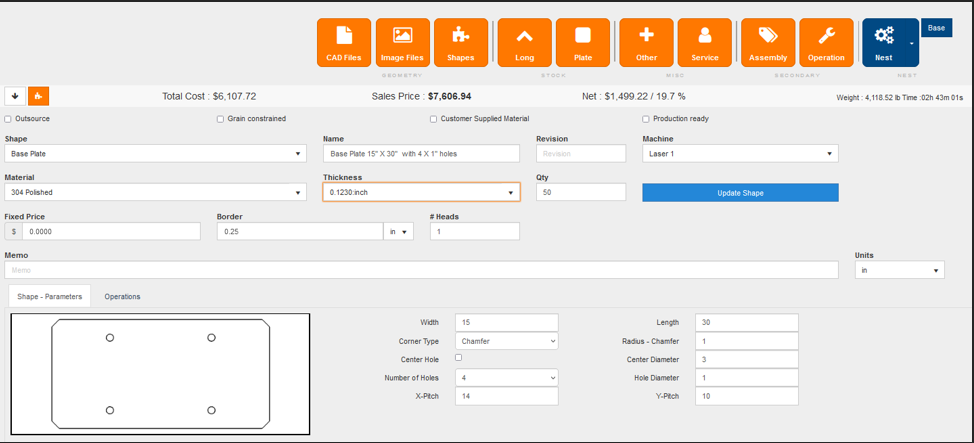The width and height of the screenshot is (974, 443).
Task: Switch to the Operations tab
Action: 122,297
